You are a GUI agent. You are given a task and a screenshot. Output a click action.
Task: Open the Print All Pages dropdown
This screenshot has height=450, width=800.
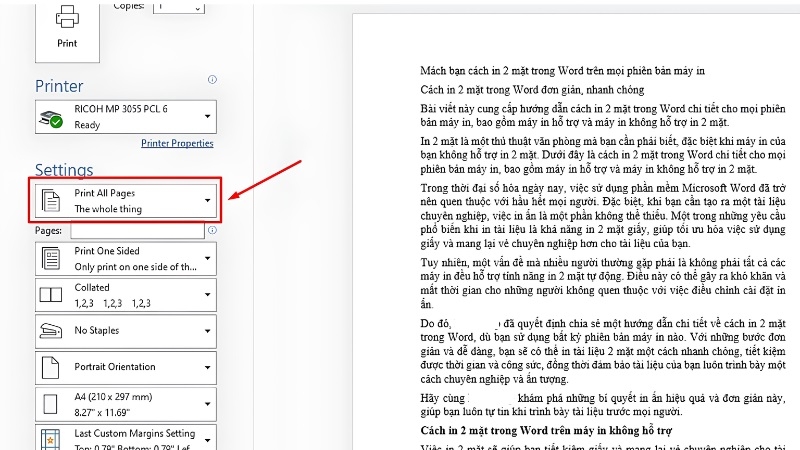(x=126, y=201)
